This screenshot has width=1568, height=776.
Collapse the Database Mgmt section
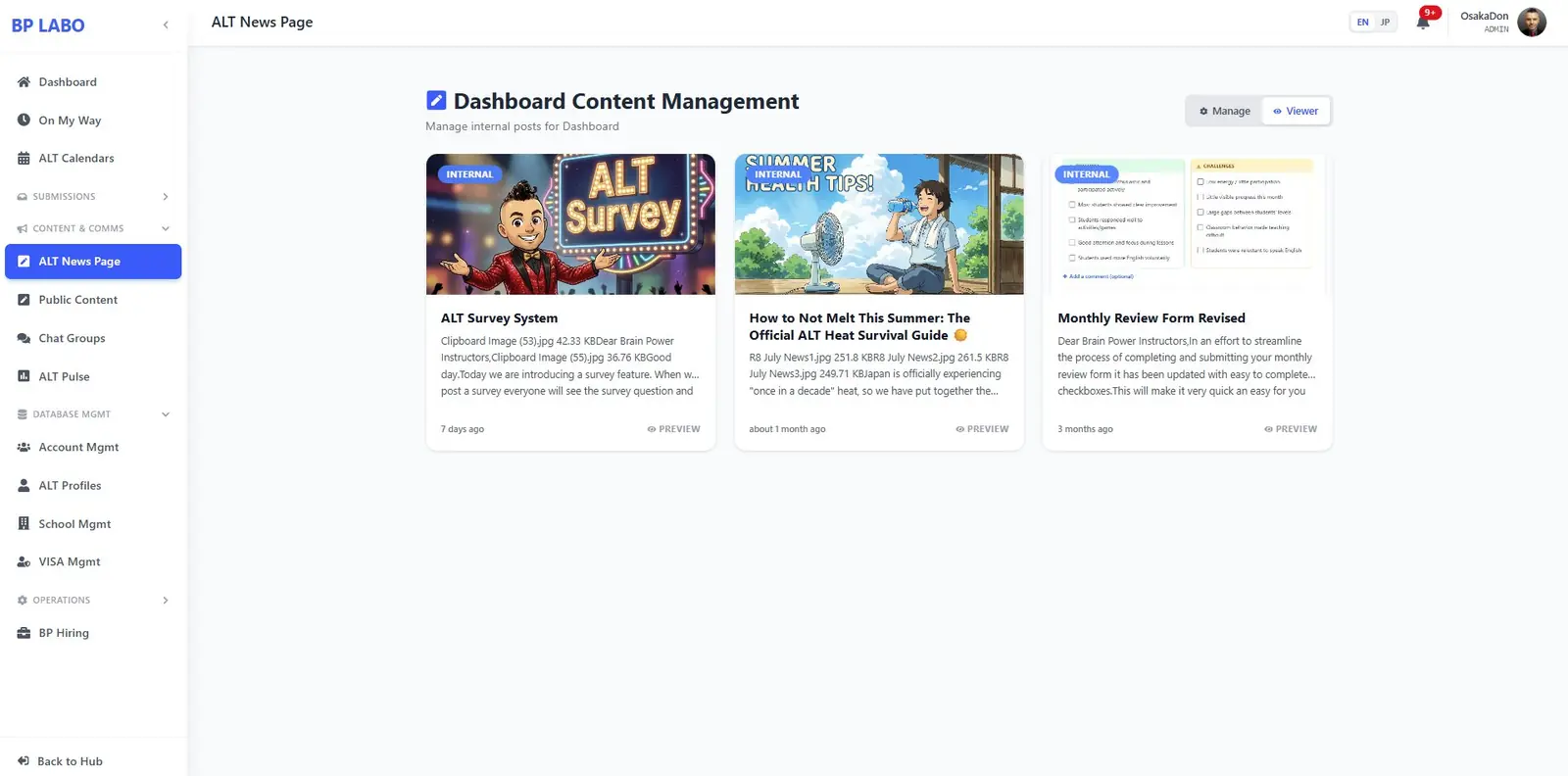coord(93,414)
